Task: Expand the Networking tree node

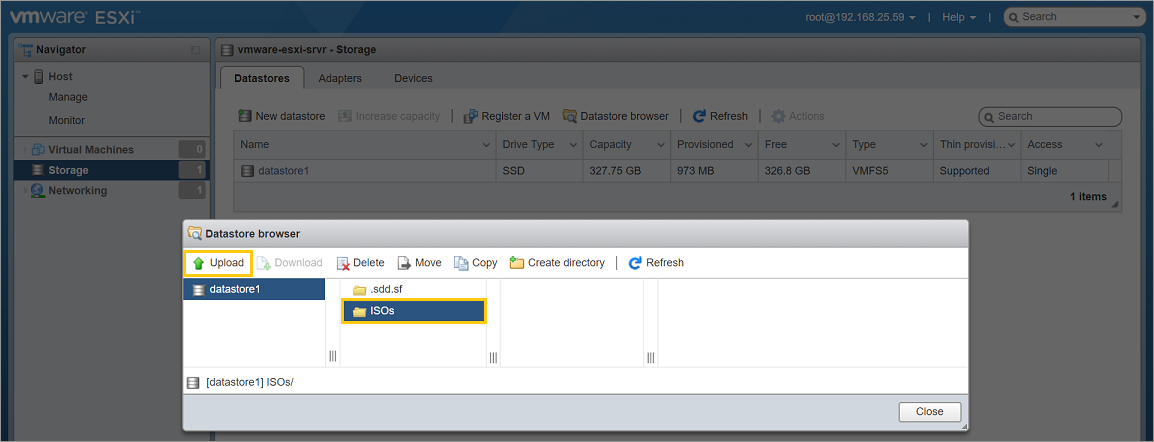Action: tap(24, 190)
